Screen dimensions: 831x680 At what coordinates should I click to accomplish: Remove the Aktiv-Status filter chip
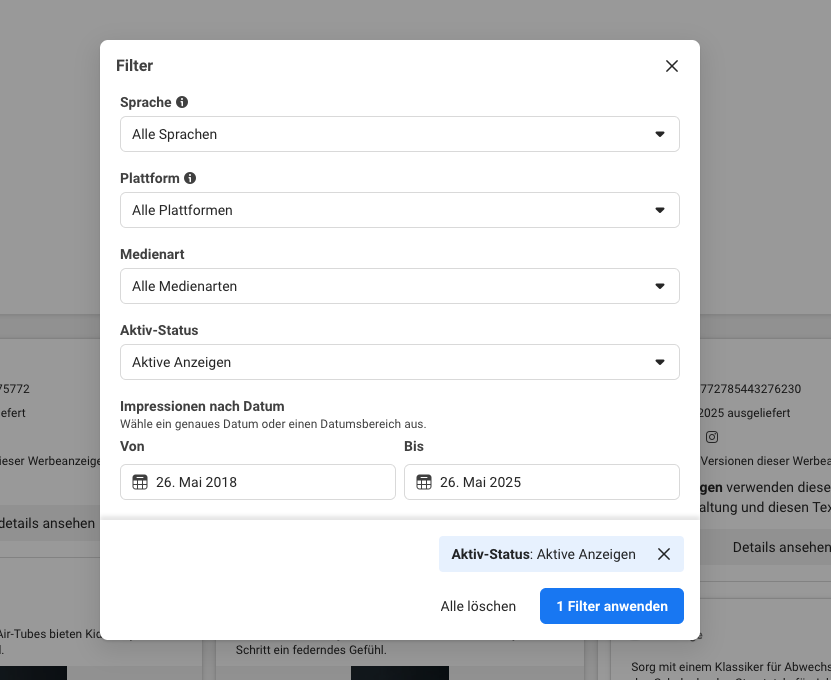pyautogui.click(x=664, y=554)
